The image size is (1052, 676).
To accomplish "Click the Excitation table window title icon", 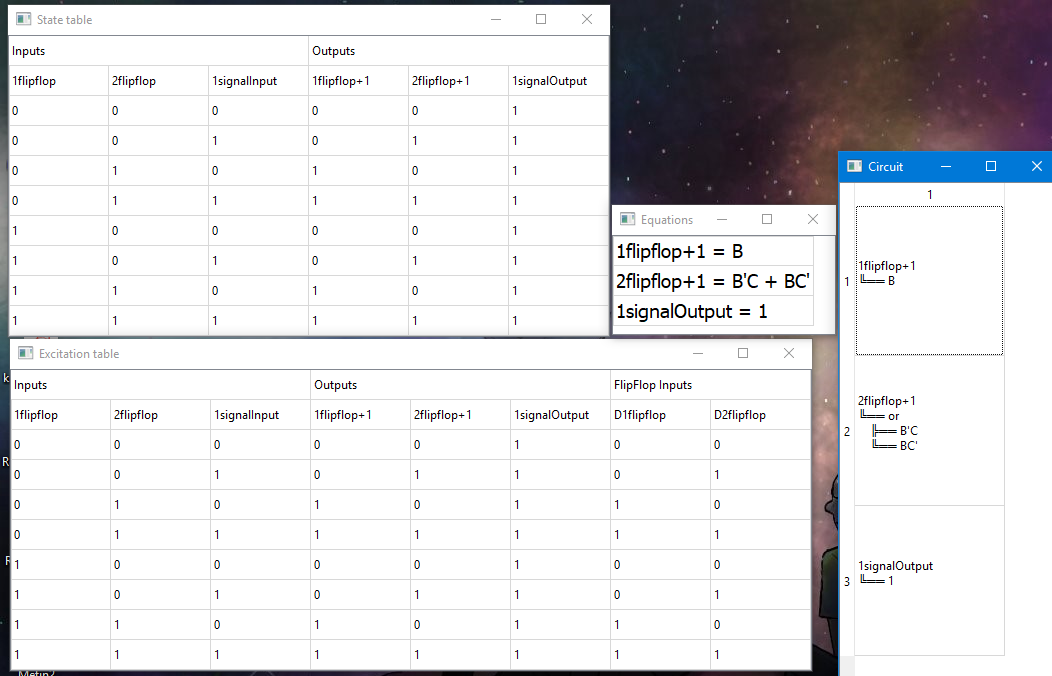I will pos(27,353).
